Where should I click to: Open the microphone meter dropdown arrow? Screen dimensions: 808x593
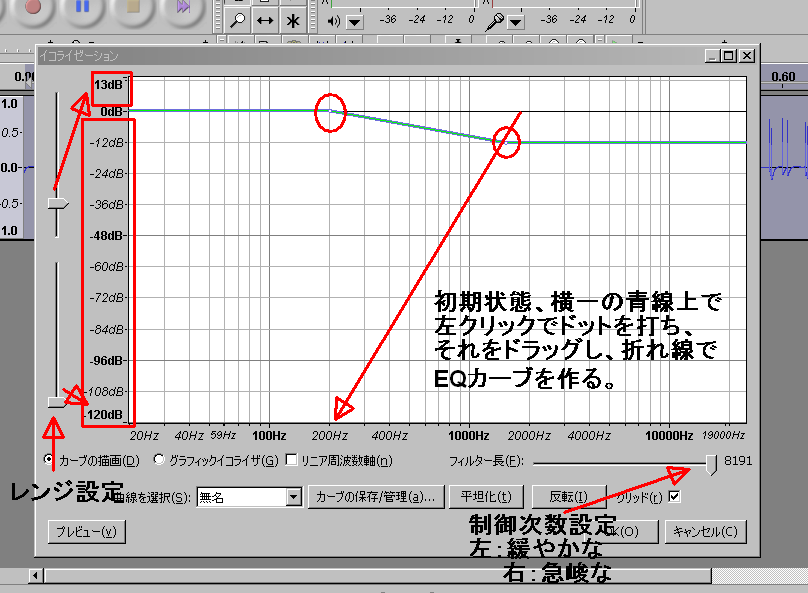pos(516,22)
